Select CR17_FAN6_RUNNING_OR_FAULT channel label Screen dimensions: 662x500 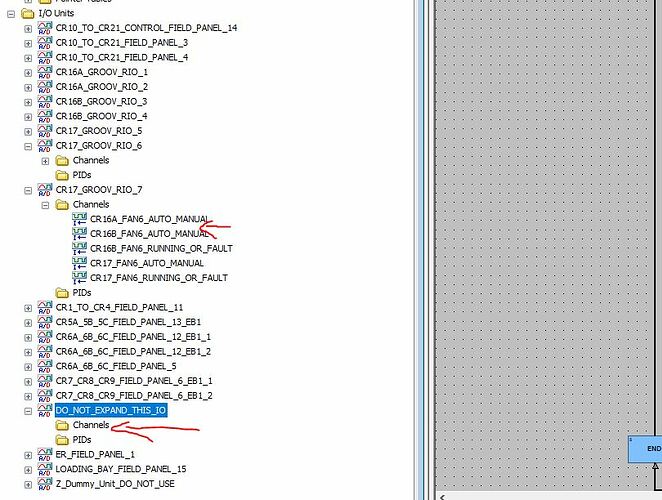coord(159,278)
